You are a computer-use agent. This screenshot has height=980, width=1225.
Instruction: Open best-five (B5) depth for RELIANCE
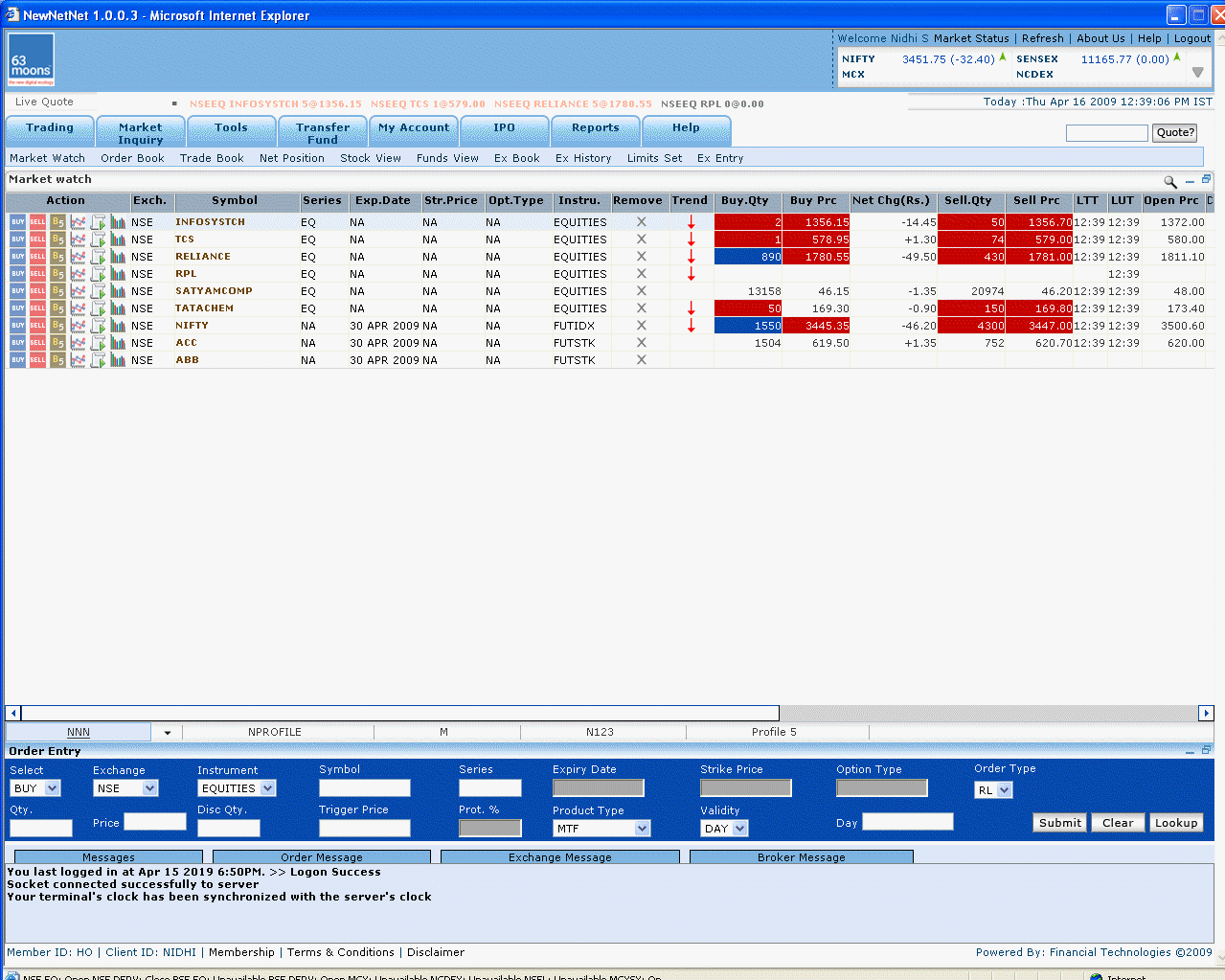point(57,257)
